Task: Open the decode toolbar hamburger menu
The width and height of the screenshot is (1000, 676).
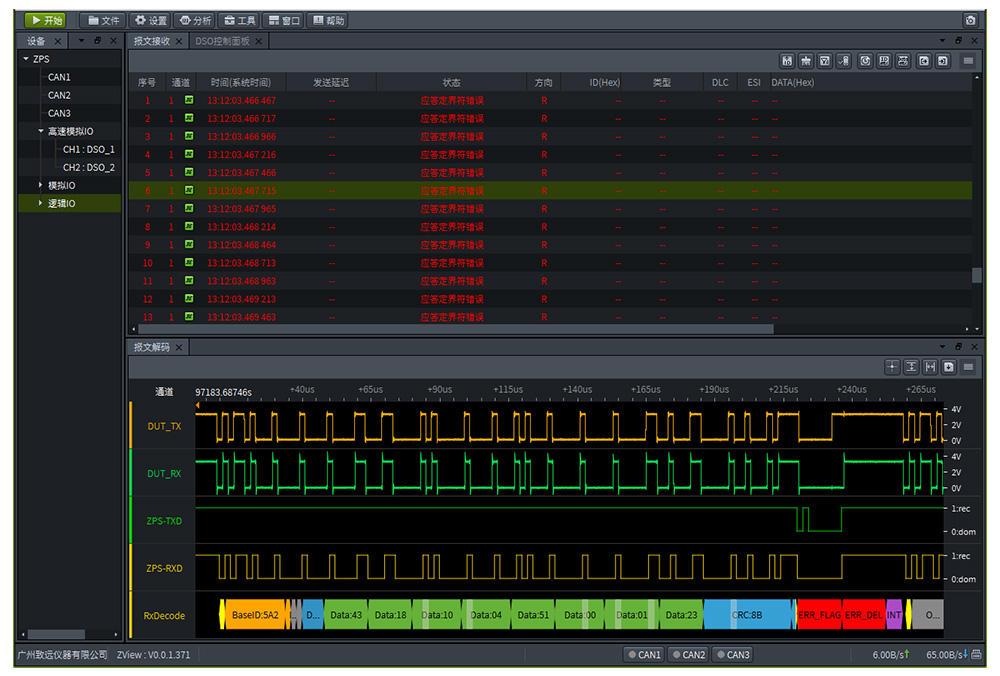Action: click(968, 367)
